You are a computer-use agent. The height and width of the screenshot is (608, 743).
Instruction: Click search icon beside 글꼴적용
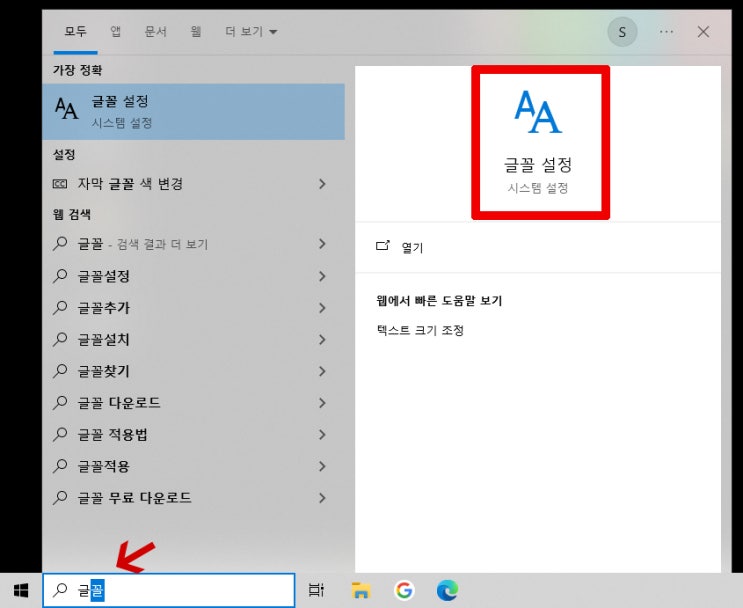(x=60, y=466)
